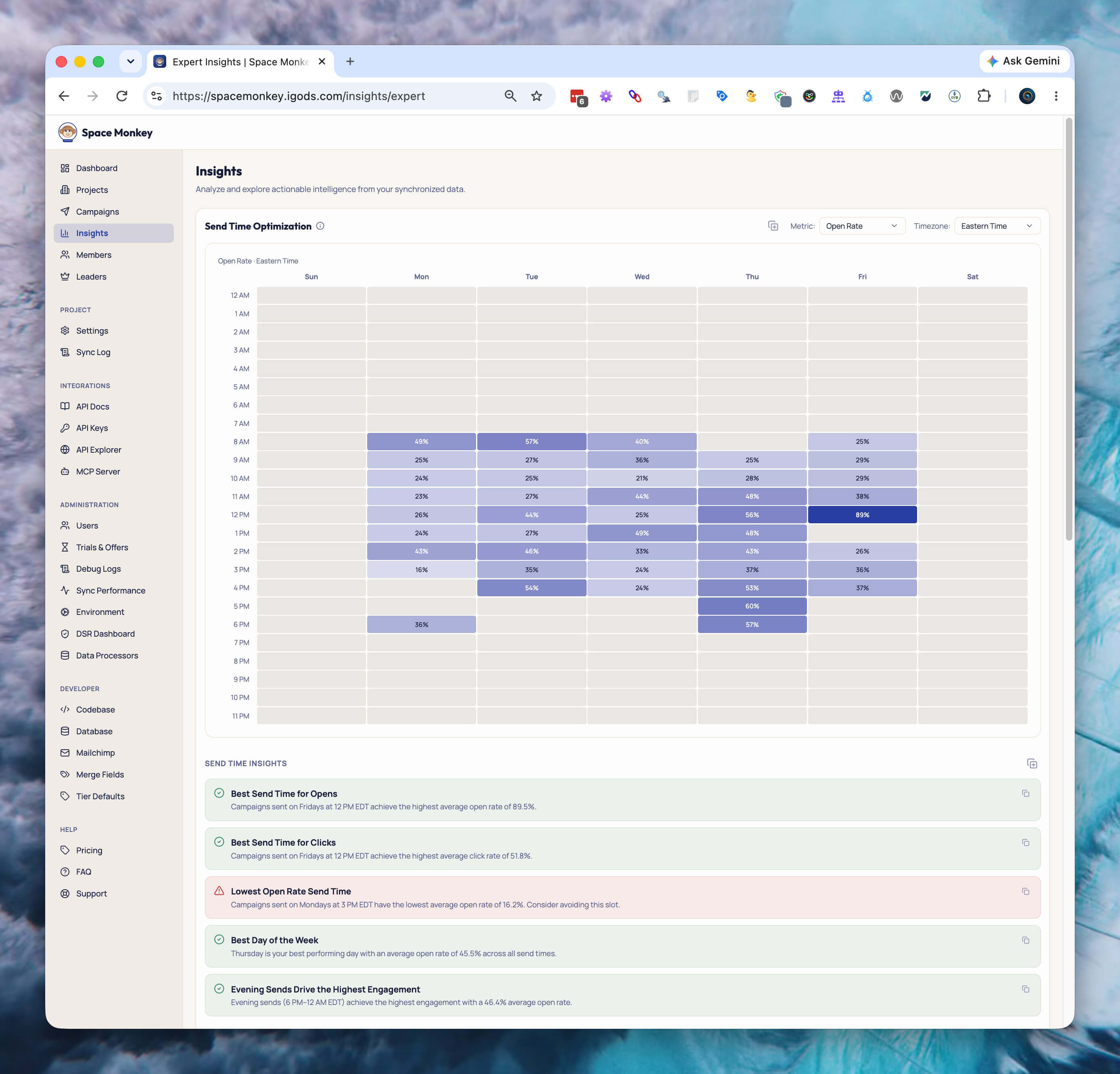Copy the Best Send Time for Opens insight
1120x1074 pixels.
[1026, 794]
